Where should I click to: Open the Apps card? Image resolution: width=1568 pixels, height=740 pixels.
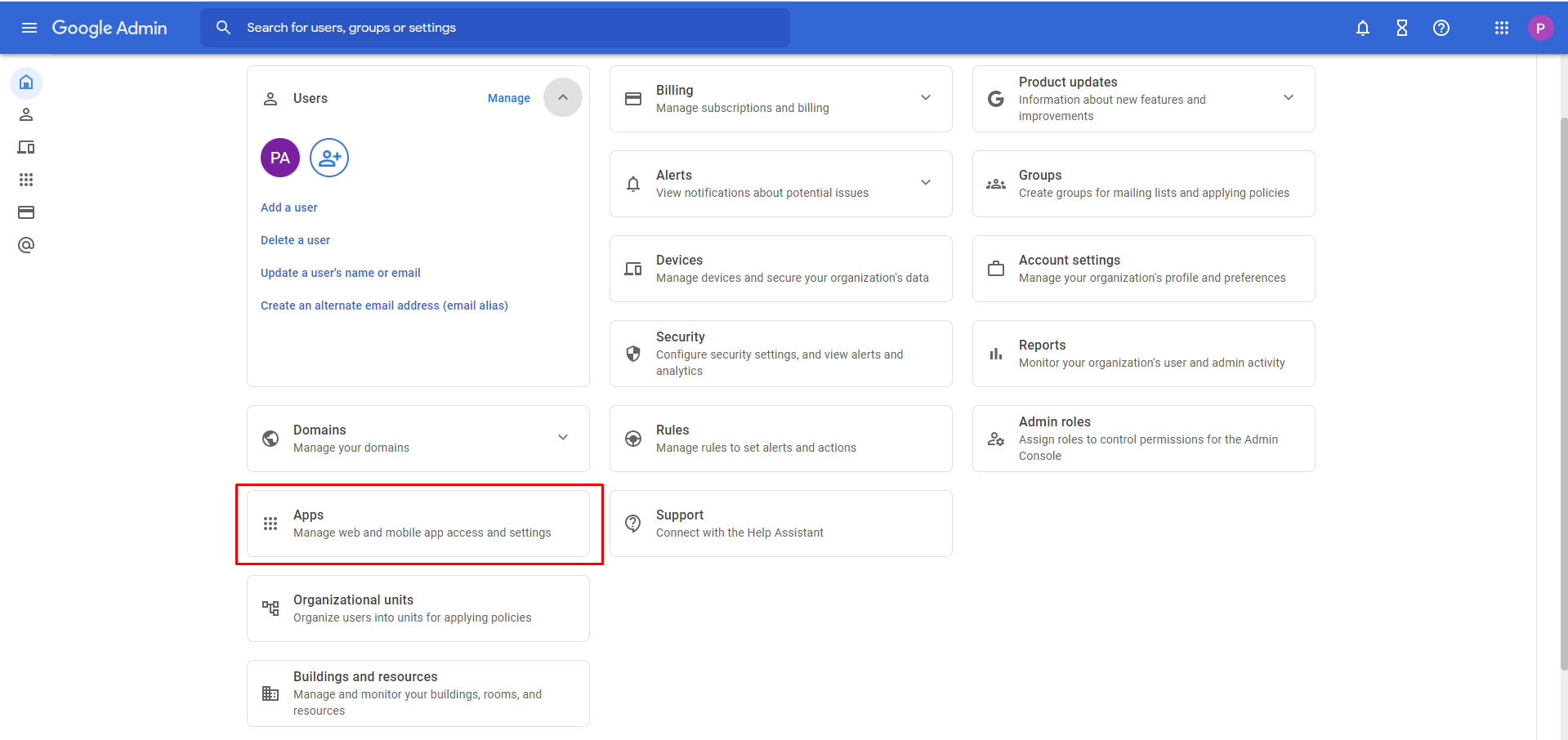tap(418, 524)
